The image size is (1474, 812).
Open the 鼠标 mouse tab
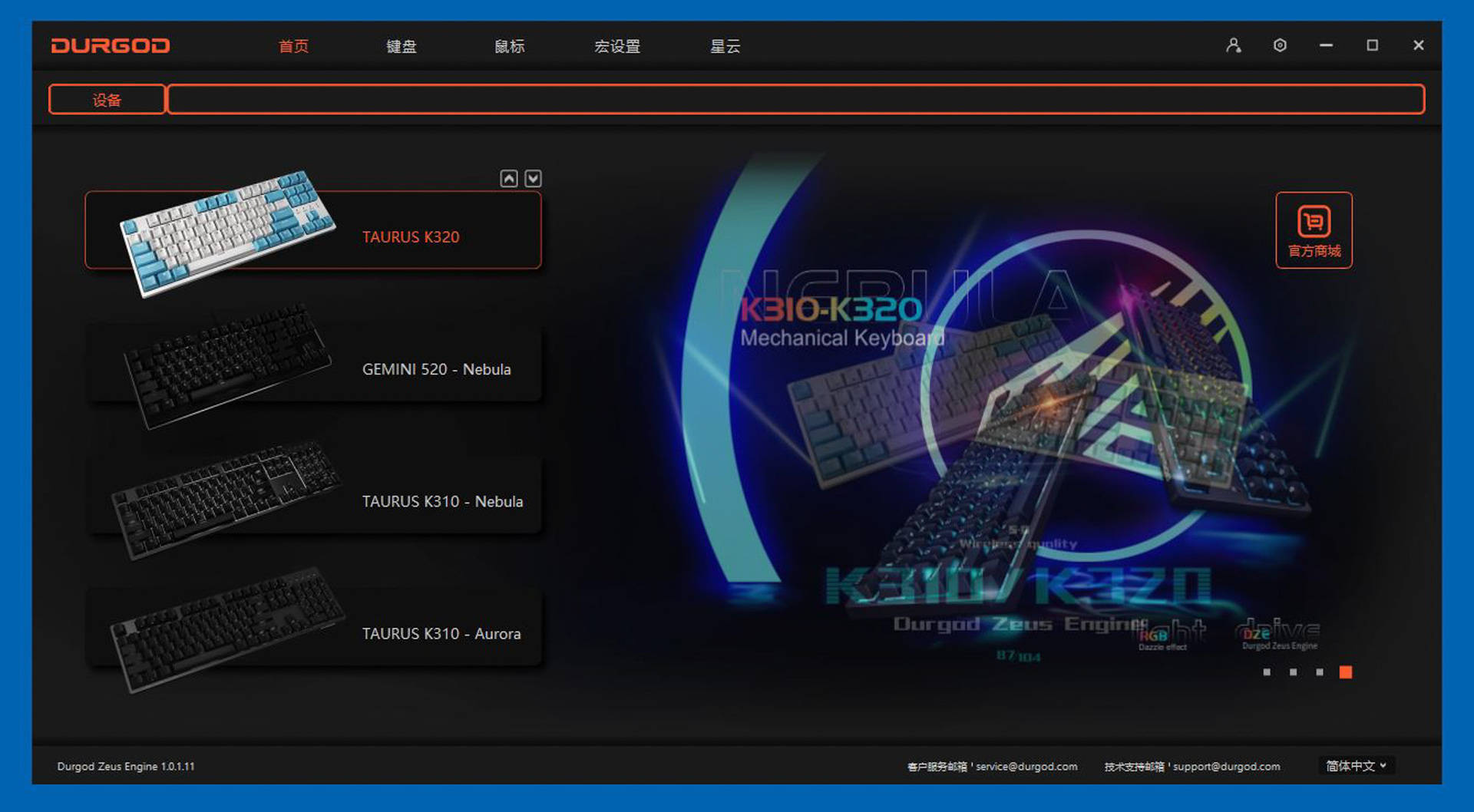point(510,46)
